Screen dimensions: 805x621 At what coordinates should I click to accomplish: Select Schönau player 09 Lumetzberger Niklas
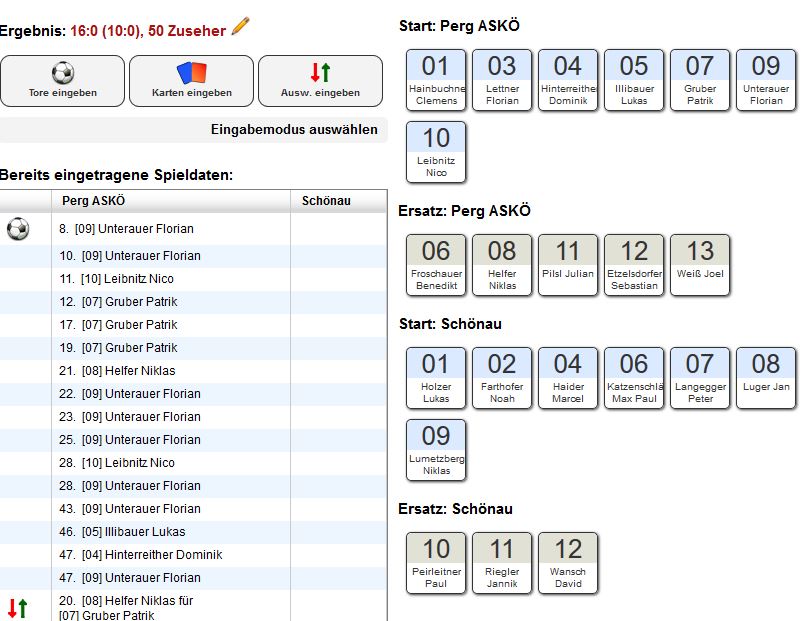pos(436,450)
